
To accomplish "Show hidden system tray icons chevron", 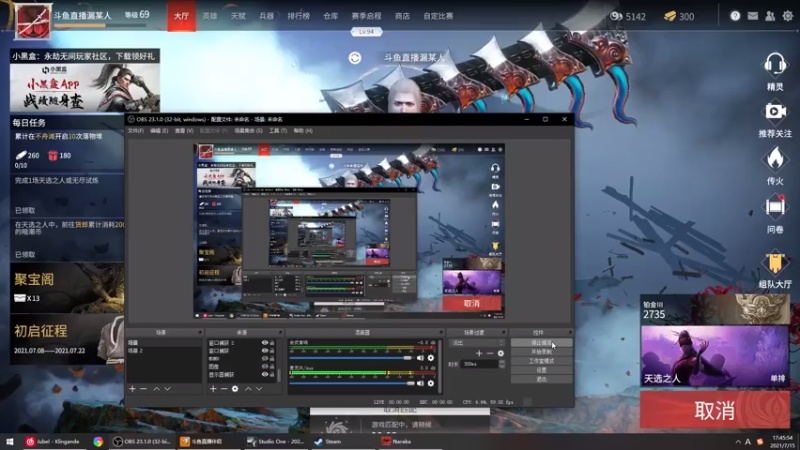I will pyautogui.click(x=738, y=442).
